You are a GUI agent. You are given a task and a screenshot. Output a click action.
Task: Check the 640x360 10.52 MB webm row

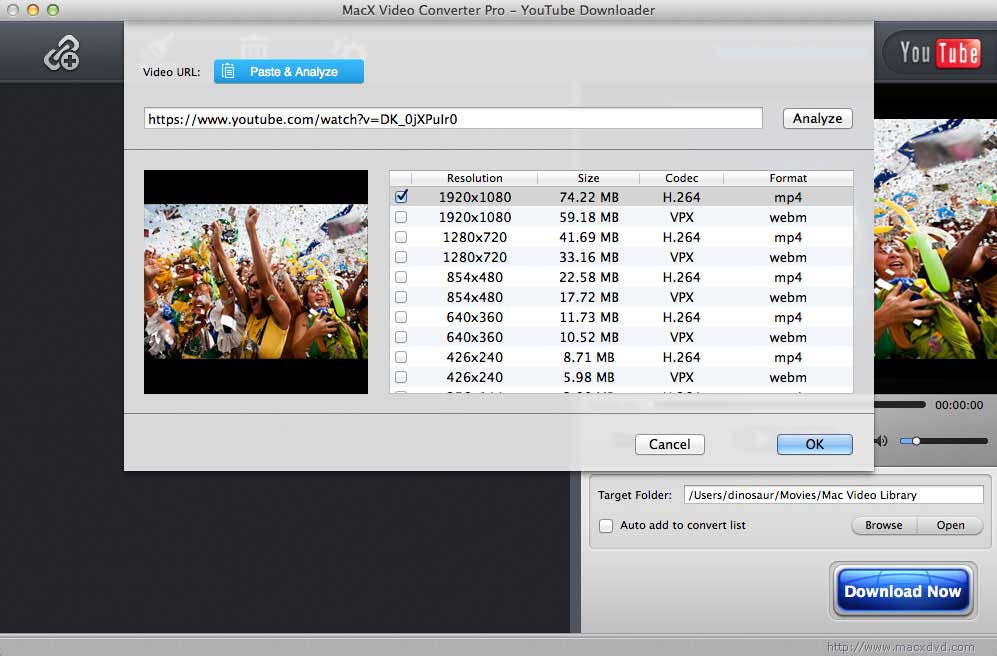tap(401, 337)
